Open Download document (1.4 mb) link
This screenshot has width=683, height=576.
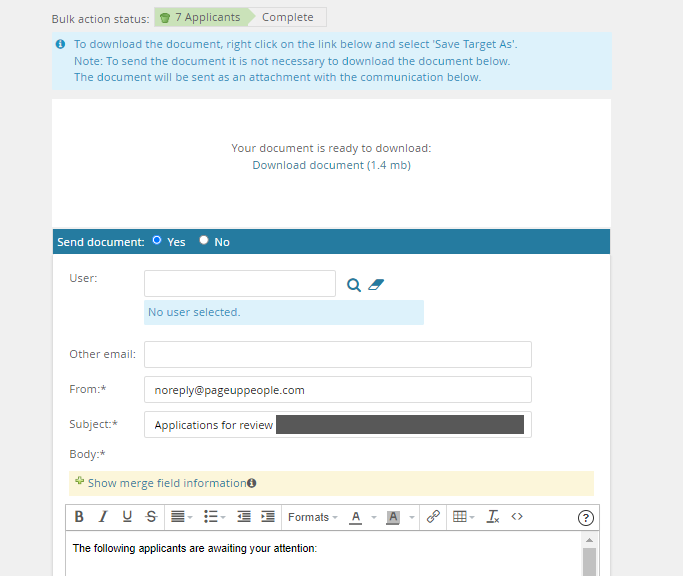tap(331, 165)
